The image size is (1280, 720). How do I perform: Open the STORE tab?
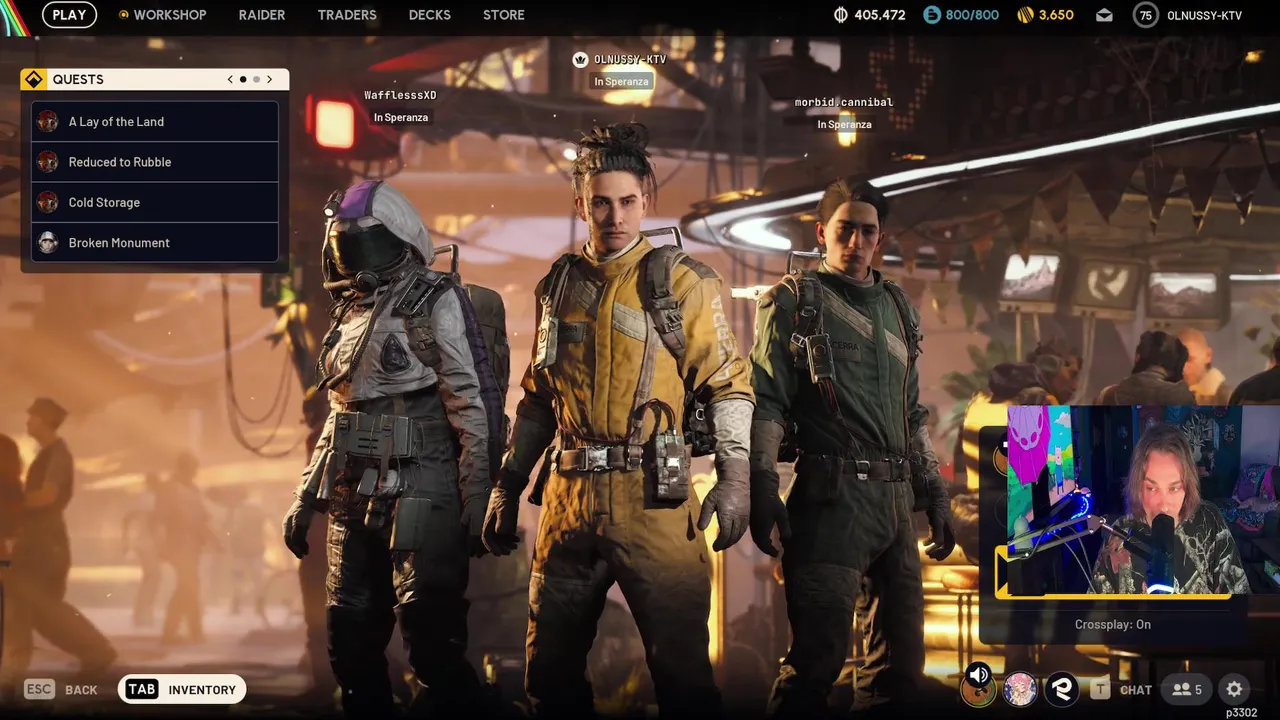pyautogui.click(x=504, y=15)
